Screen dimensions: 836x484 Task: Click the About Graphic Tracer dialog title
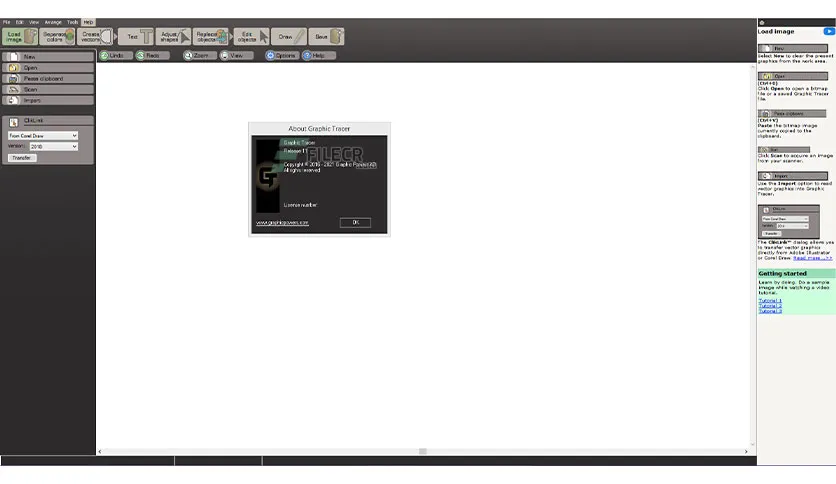319,128
